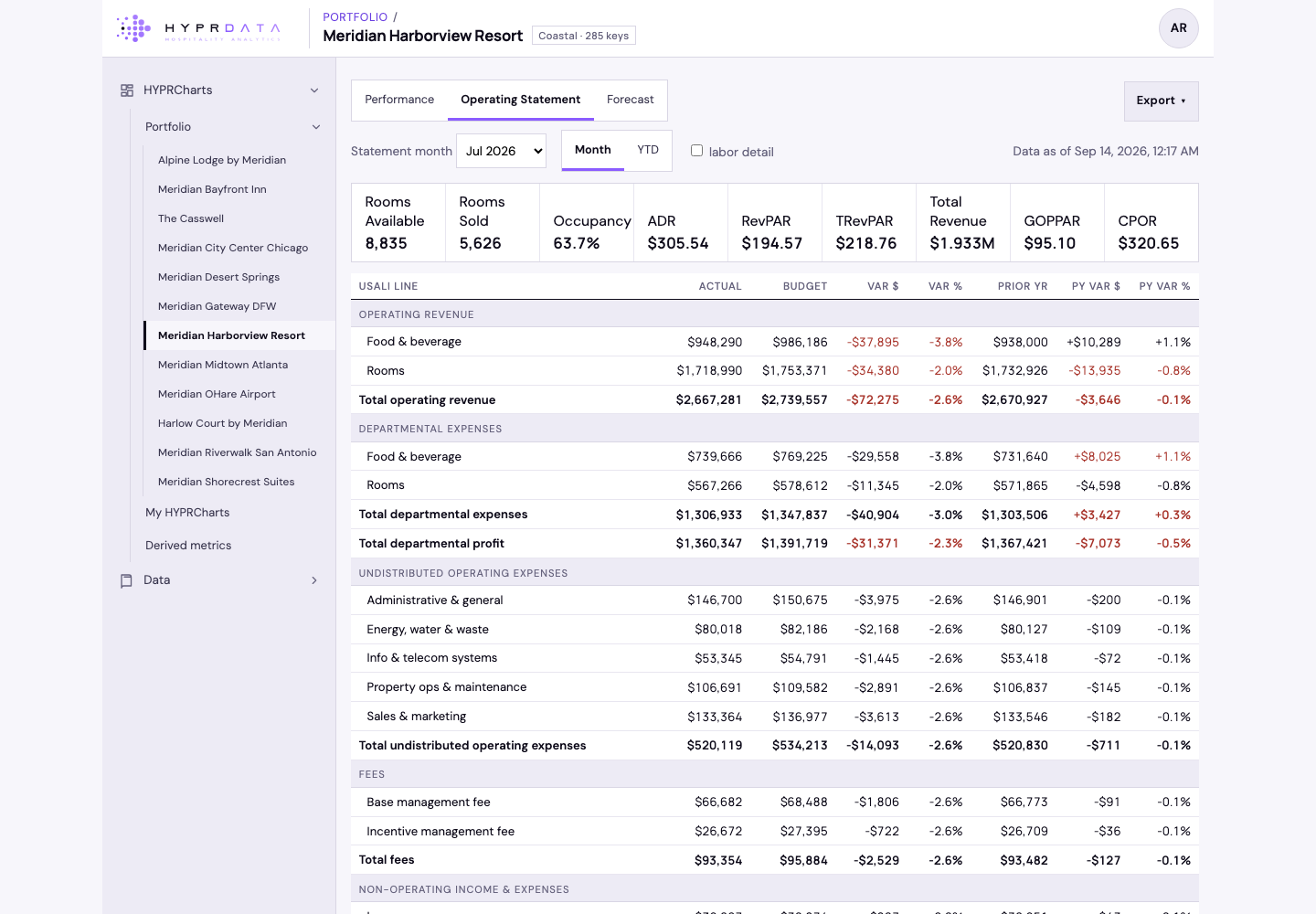Viewport: 1316px width, 914px height.
Task: Click the Total departmental profit actual $1,360,347
Action: 709,544
